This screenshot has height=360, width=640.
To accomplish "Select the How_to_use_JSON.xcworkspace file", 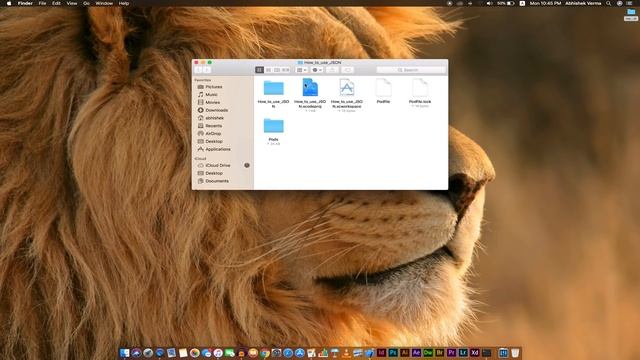I will click(347, 88).
